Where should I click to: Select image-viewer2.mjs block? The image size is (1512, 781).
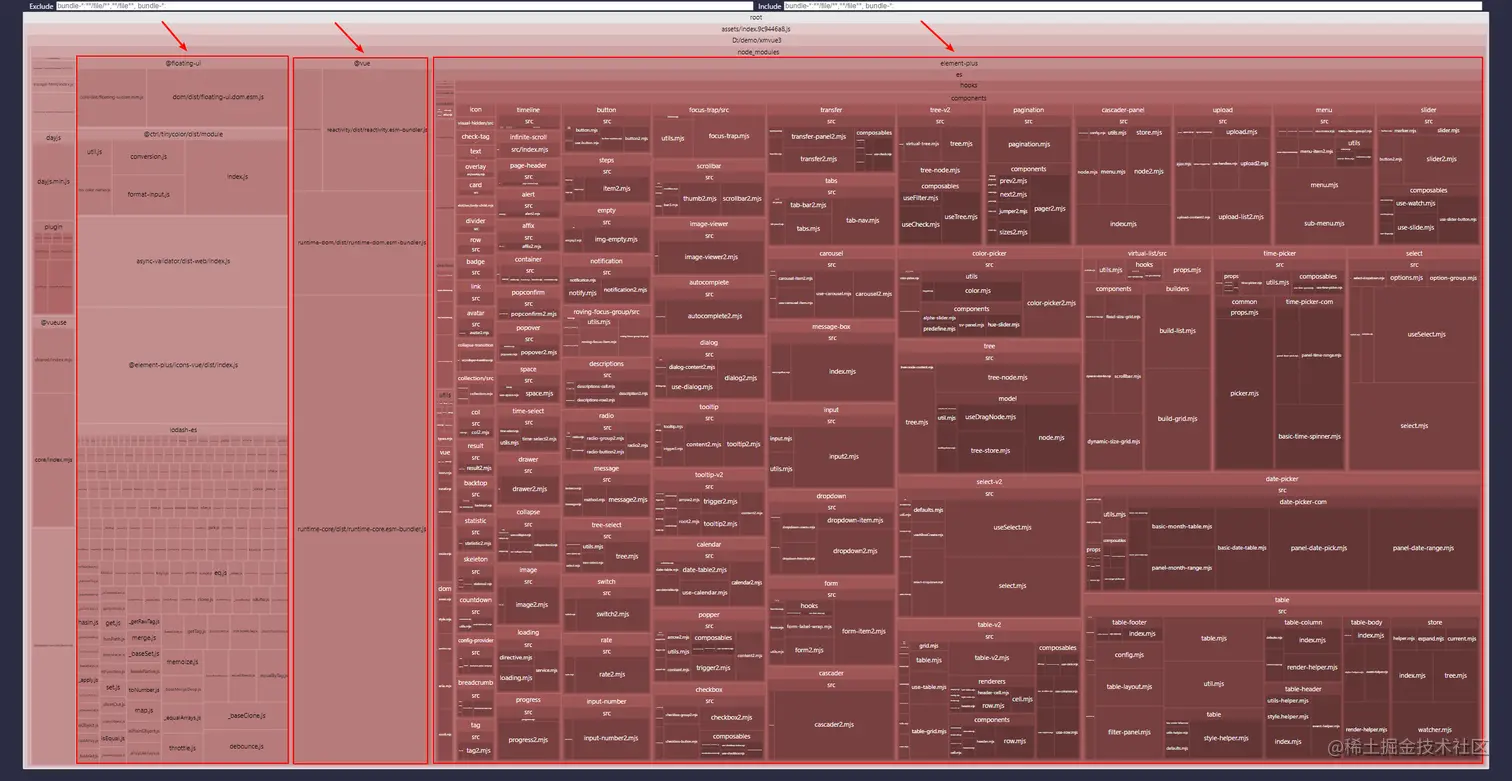(x=709, y=257)
